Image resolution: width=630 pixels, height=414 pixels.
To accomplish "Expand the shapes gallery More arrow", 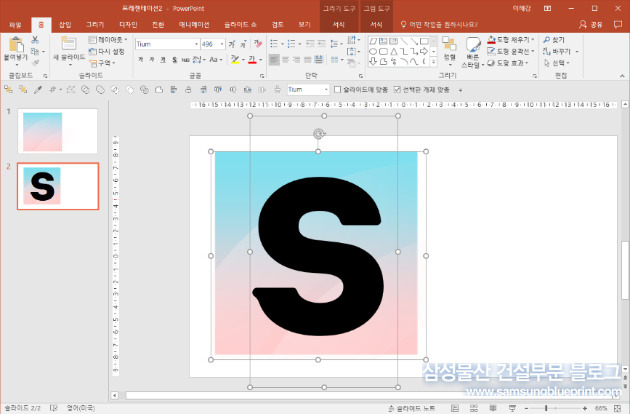I will point(434,62).
